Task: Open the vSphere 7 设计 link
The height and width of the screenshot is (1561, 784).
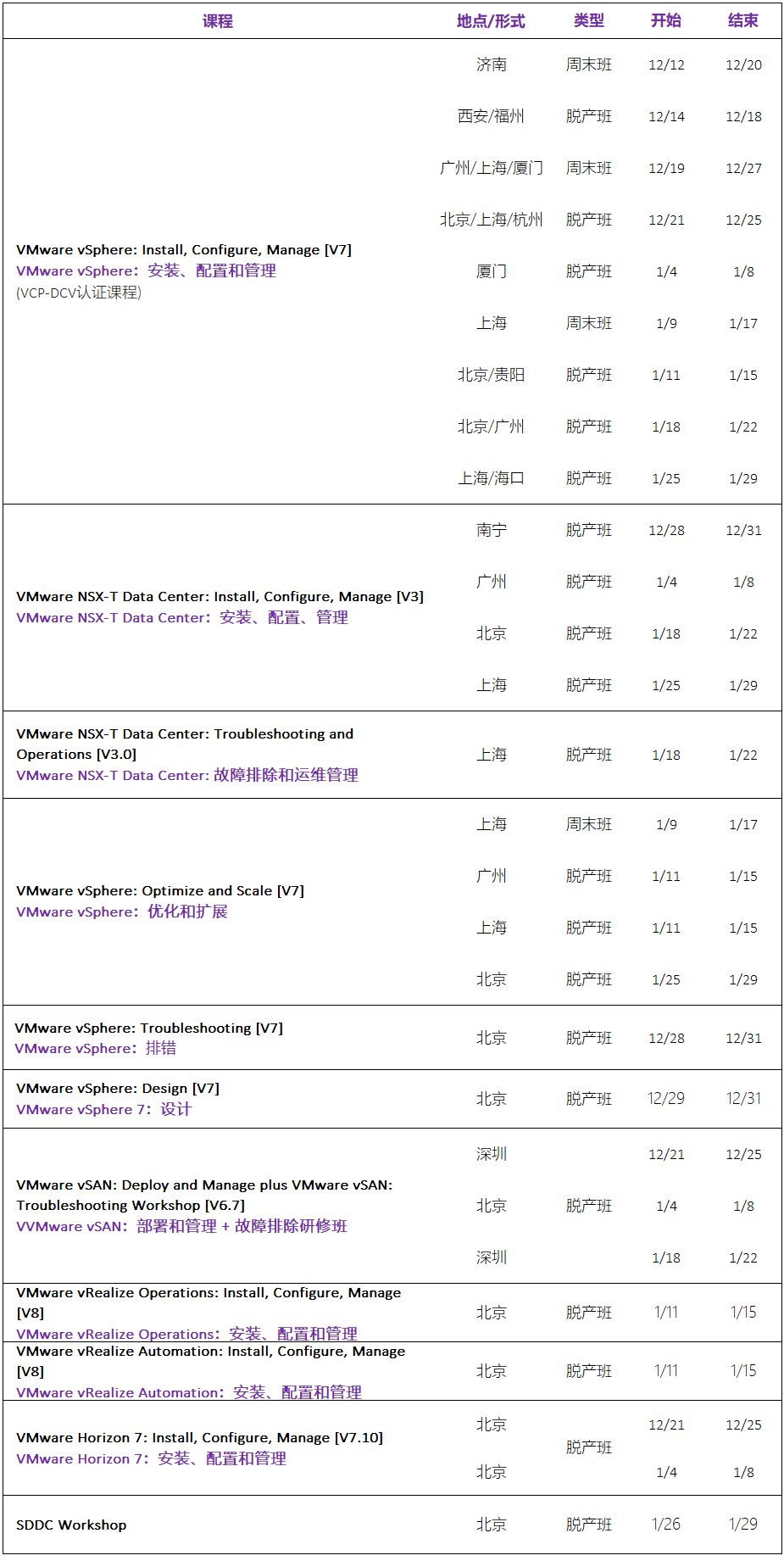Action: click(104, 1109)
